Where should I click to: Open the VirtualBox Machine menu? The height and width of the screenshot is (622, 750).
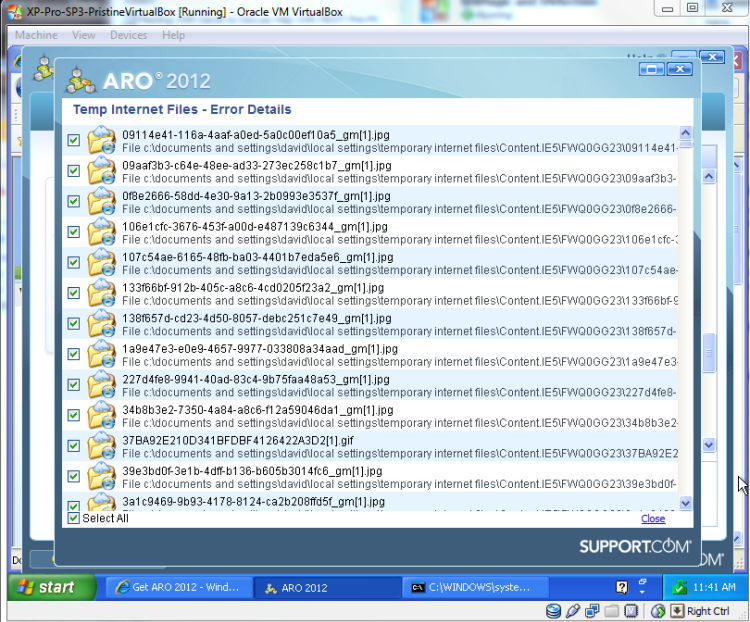coord(36,35)
